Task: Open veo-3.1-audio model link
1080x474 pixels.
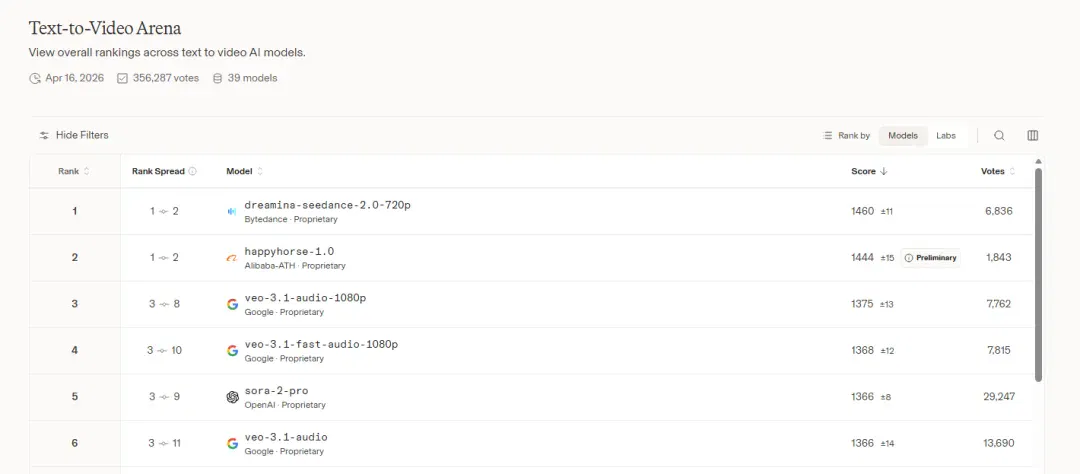Action: point(286,437)
